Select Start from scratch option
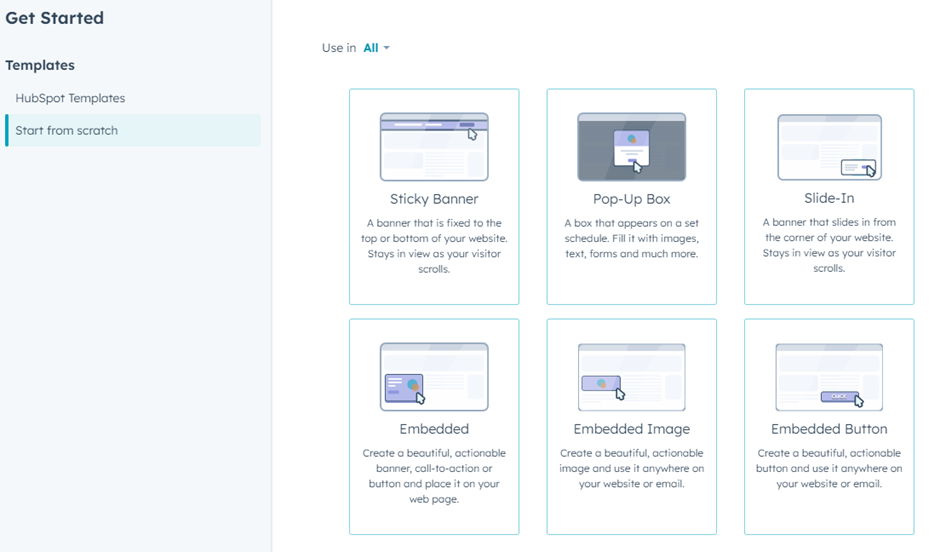 coord(133,131)
